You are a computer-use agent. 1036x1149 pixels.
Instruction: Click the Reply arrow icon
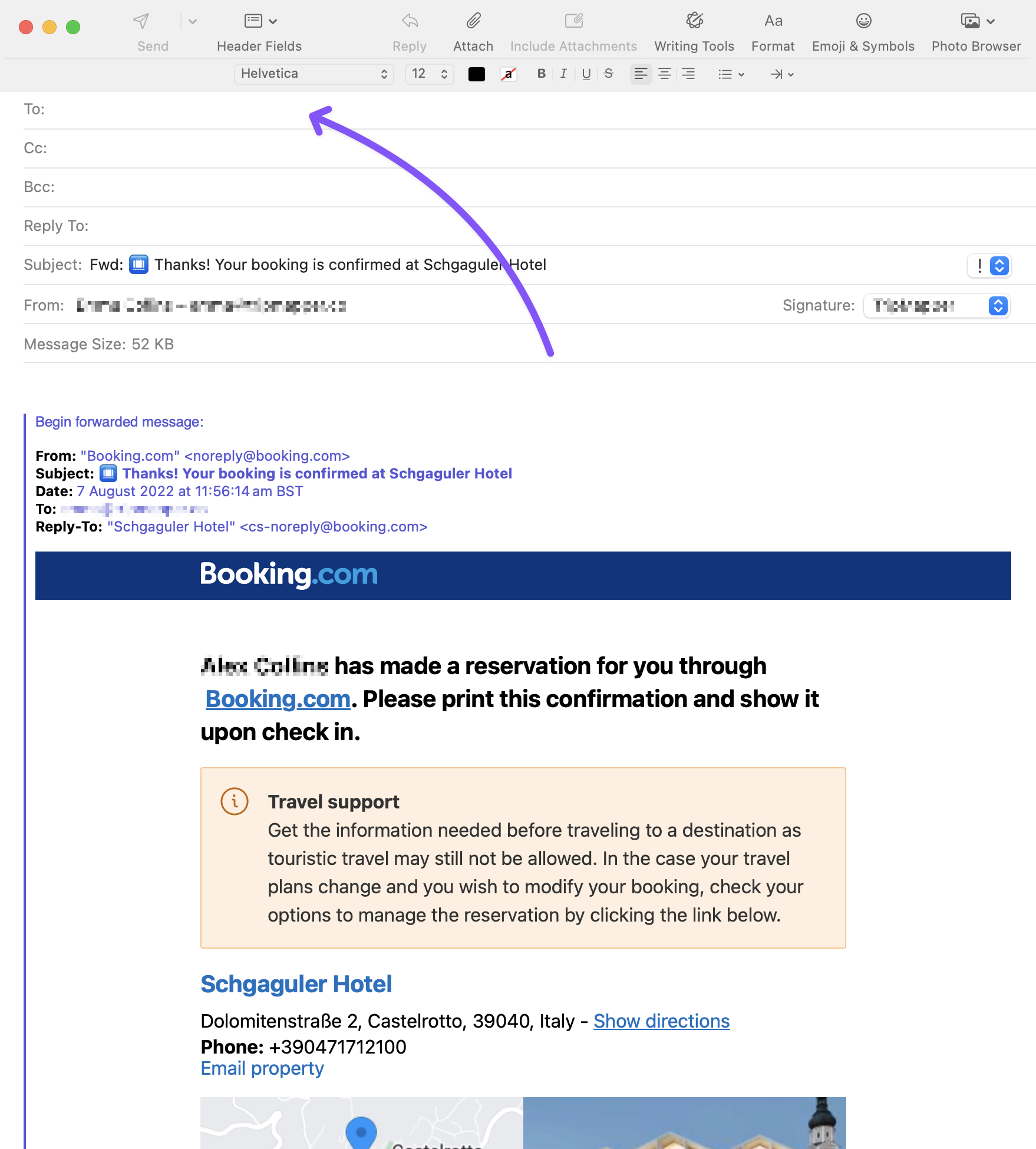click(410, 21)
